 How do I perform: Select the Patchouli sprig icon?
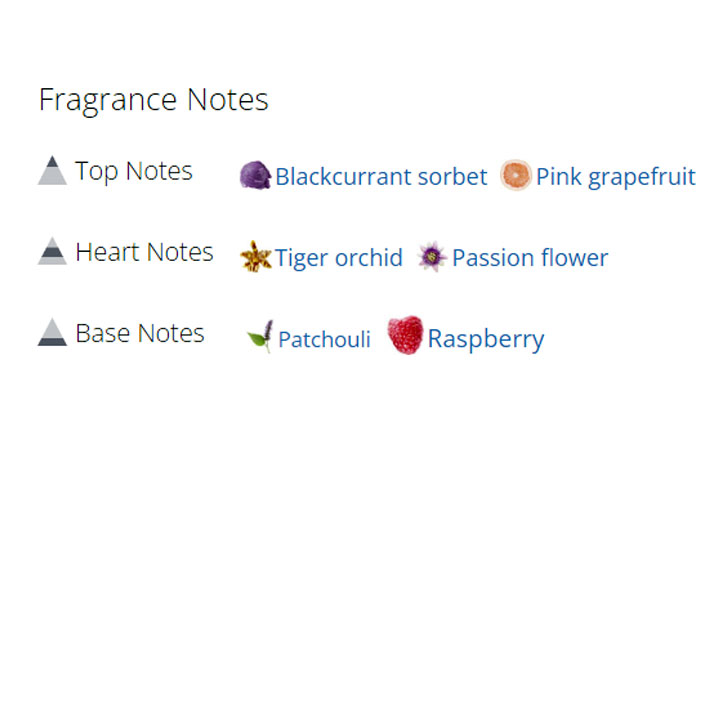(x=260, y=337)
